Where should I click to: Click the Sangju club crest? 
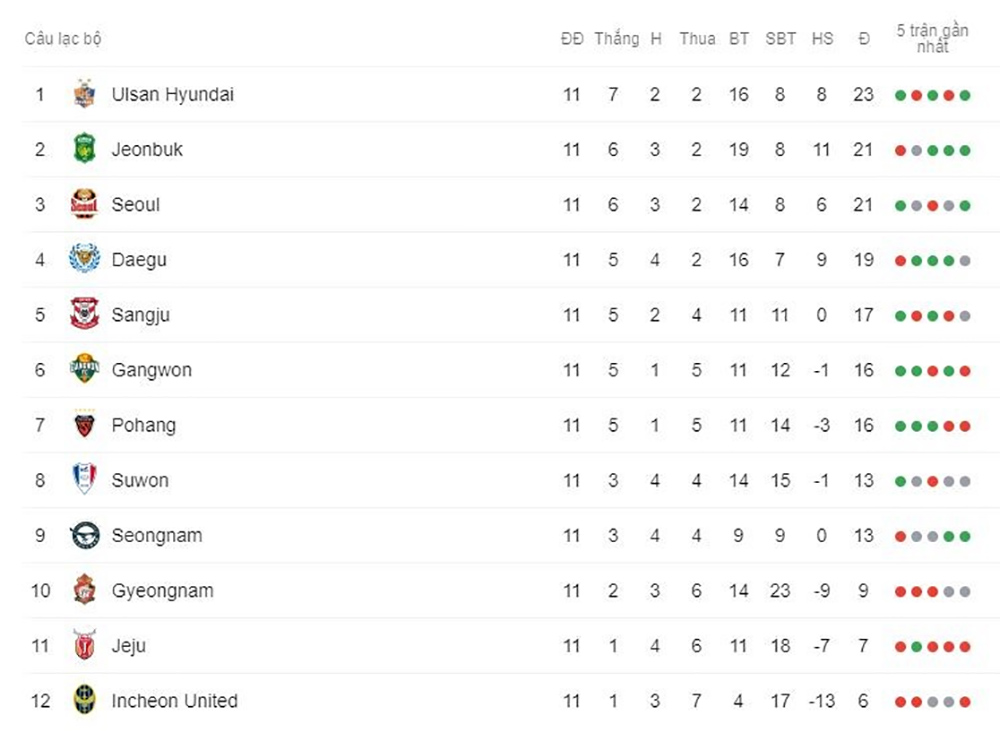click(x=85, y=314)
